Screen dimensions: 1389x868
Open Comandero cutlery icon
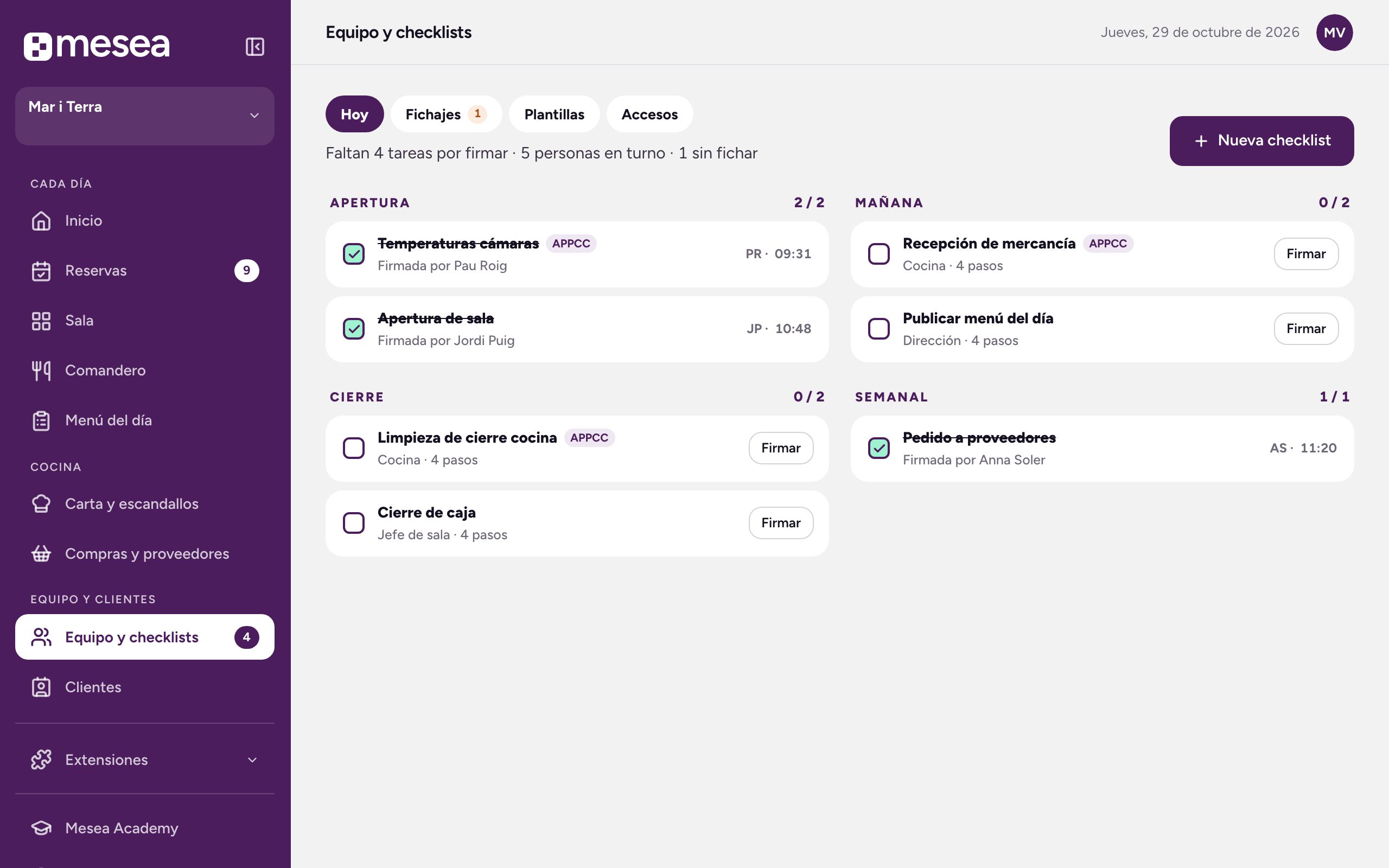click(41, 371)
